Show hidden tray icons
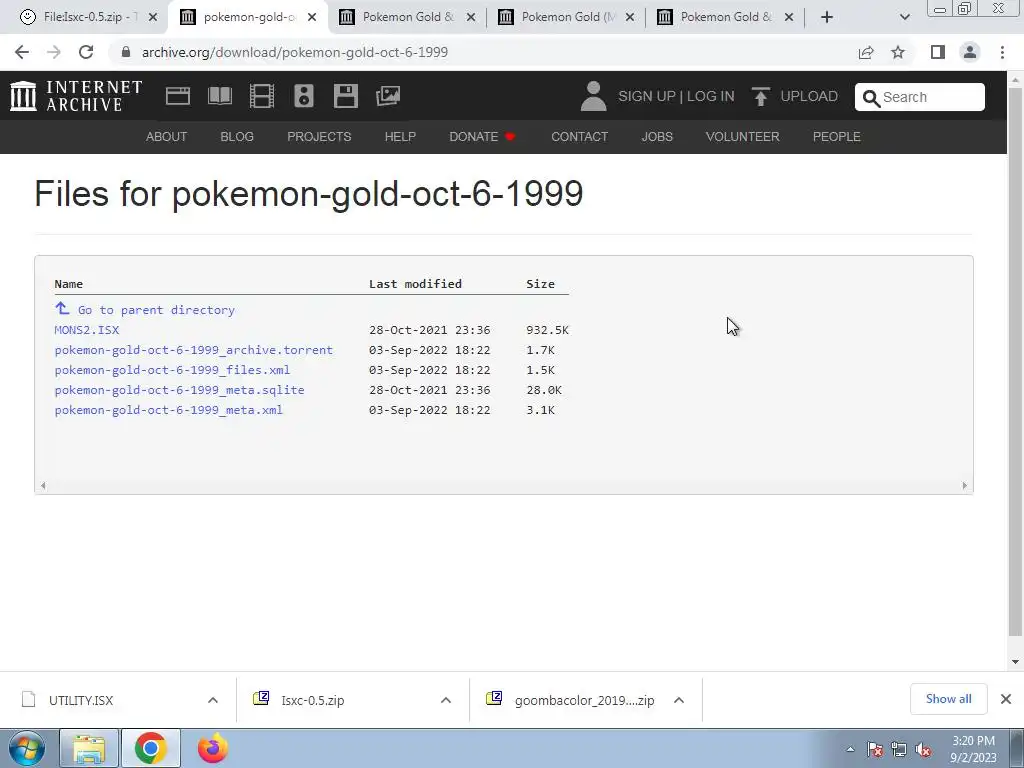The height and width of the screenshot is (768, 1024). (850, 750)
